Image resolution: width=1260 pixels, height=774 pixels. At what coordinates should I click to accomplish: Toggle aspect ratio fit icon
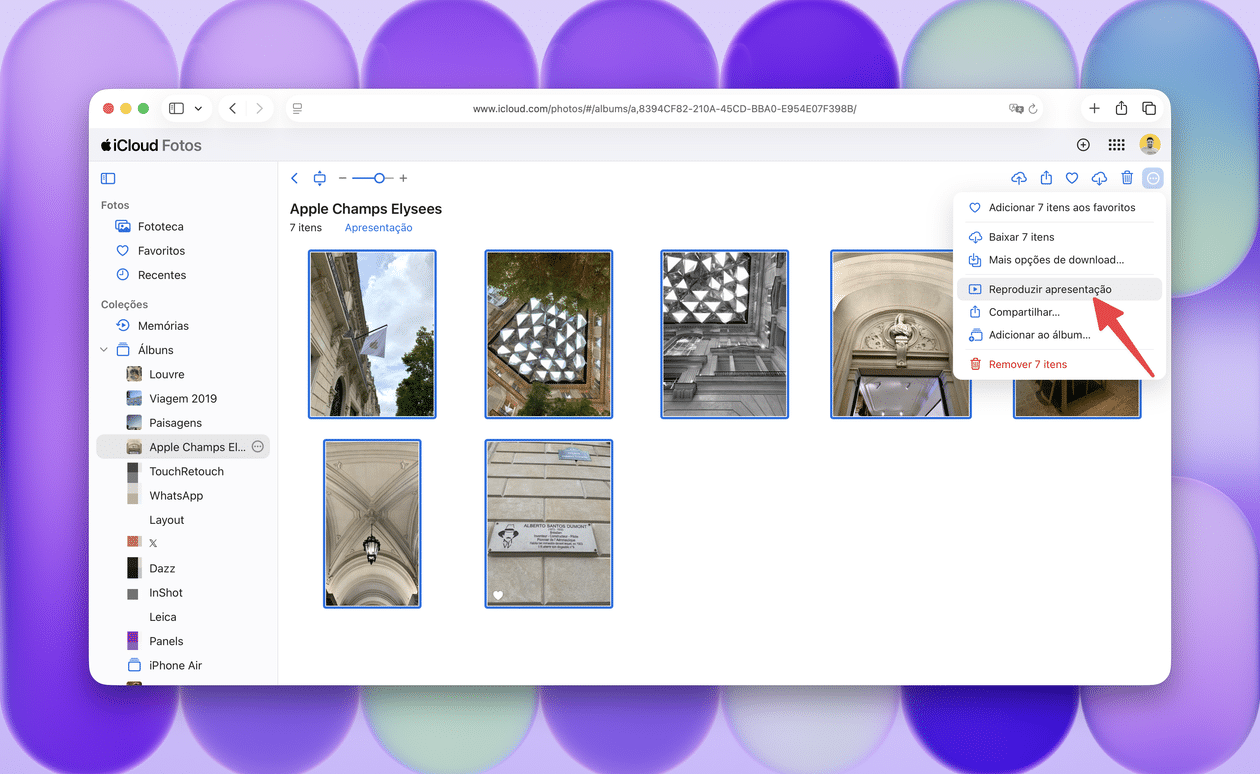coord(320,178)
